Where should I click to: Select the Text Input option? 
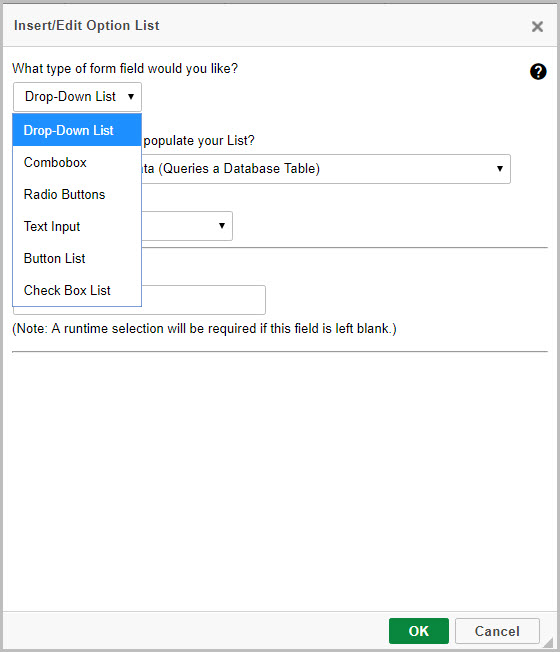77,226
